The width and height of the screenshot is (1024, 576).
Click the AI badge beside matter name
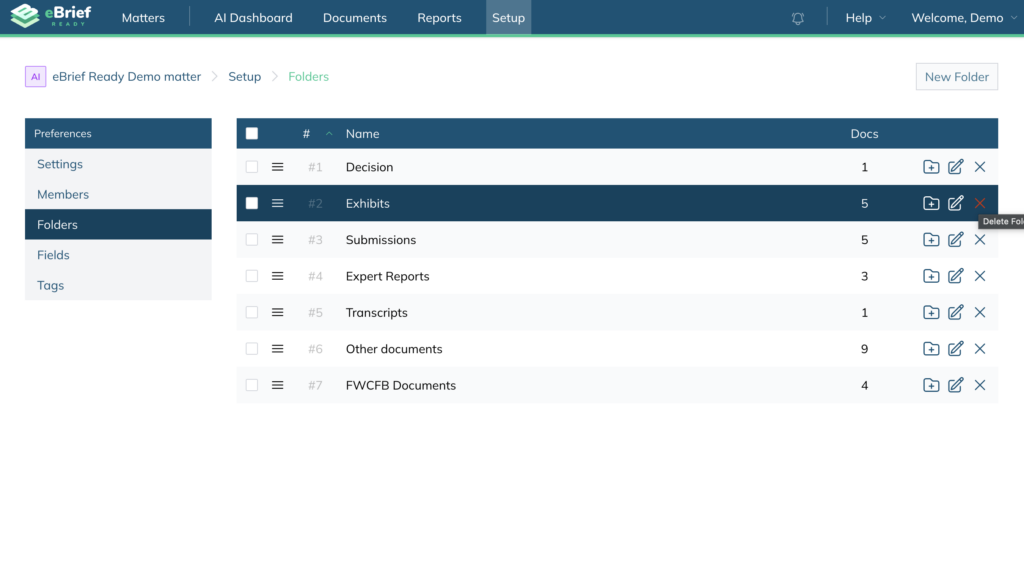pyautogui.click(x=35, y=76)
